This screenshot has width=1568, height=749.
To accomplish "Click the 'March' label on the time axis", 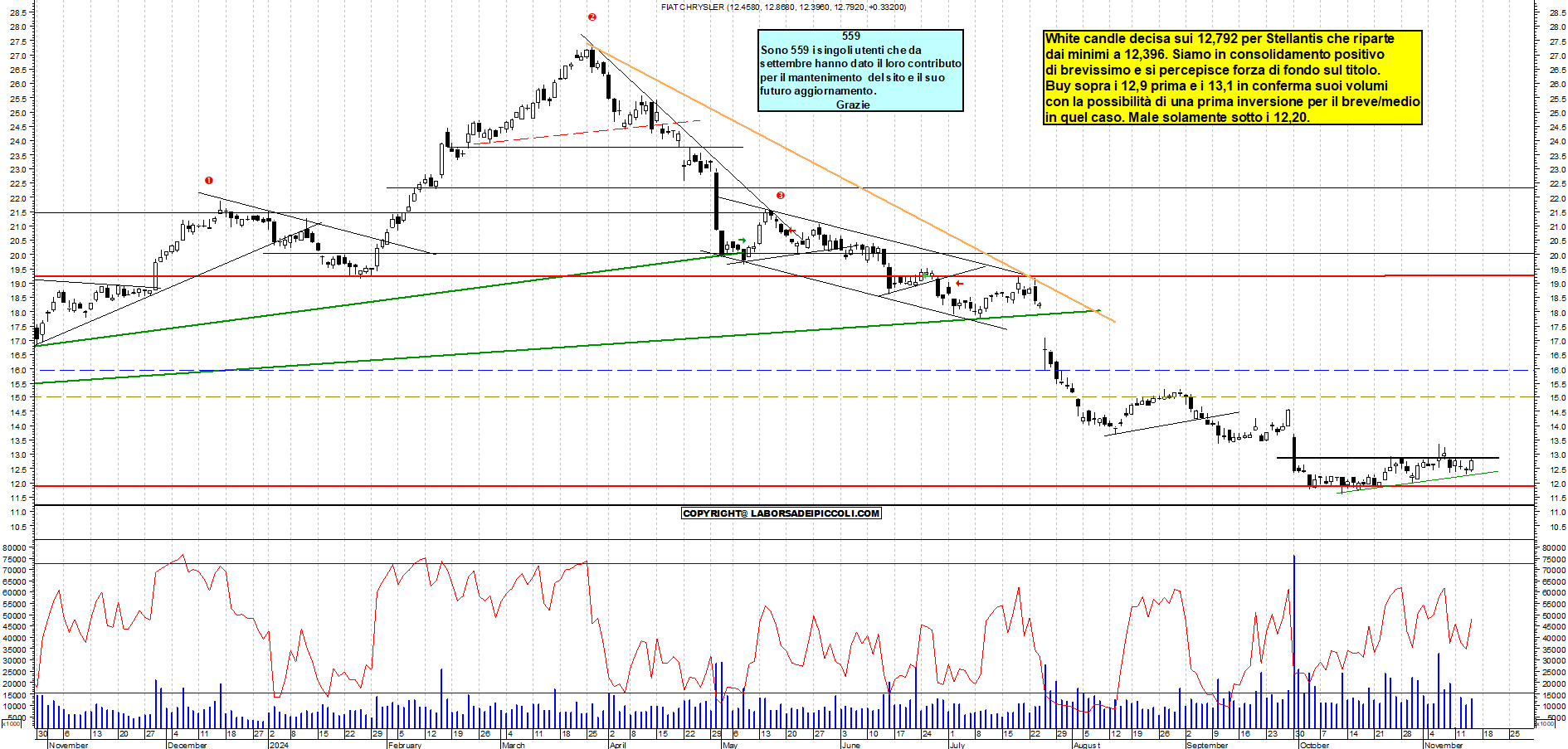I will [x=514, y=745].
